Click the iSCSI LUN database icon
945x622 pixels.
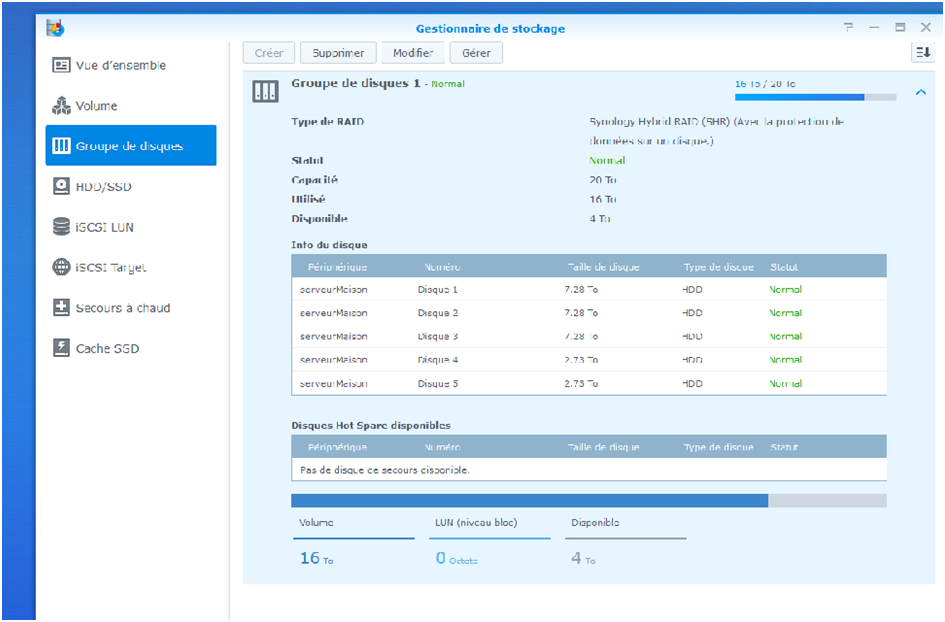61,227
